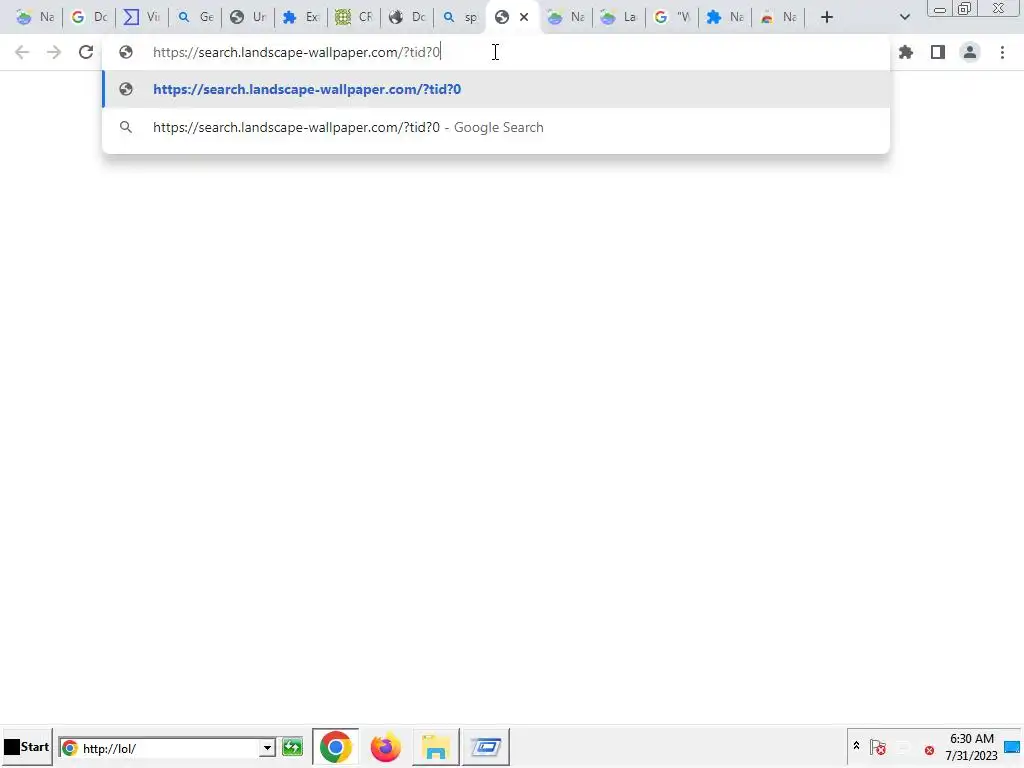Open Firefox from the taskbar
1024x768 pixels.
pyautogui.click(x=385, y=747)
